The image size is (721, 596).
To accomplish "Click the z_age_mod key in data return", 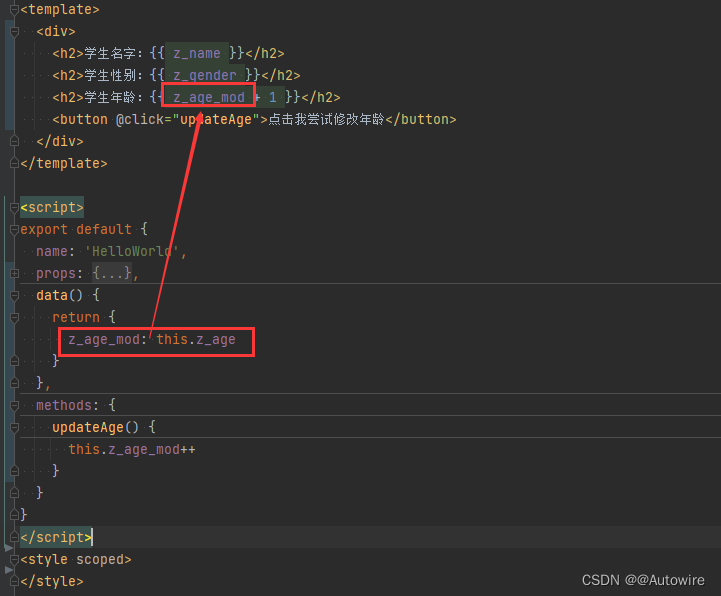I will [104, 339].
